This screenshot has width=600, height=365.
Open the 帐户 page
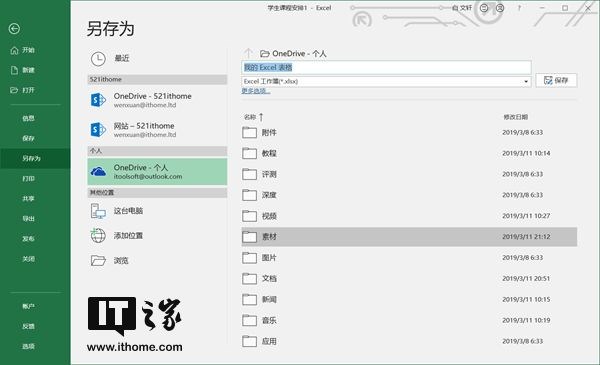(28, 306)
